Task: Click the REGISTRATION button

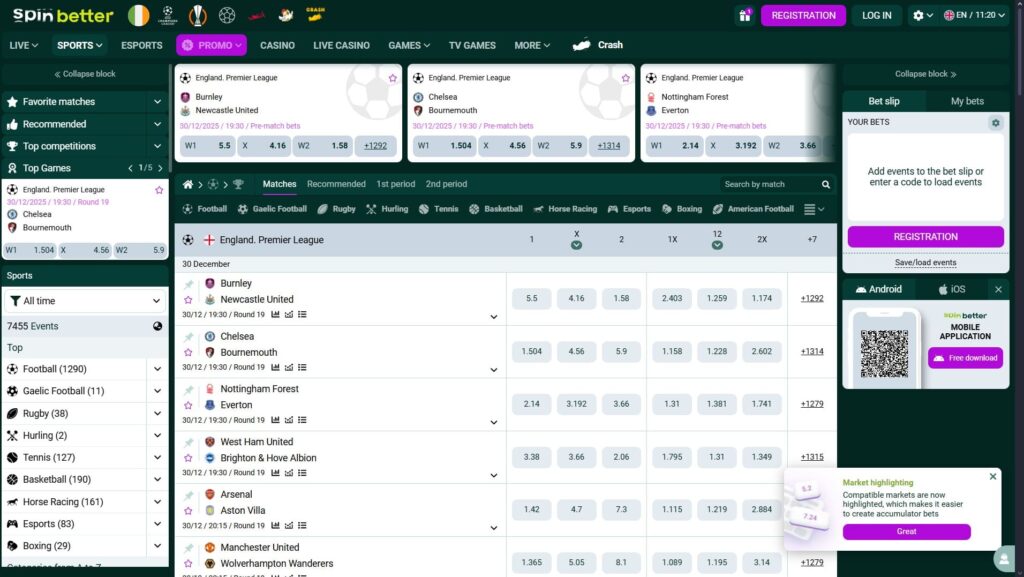Action: click(803, 15)
